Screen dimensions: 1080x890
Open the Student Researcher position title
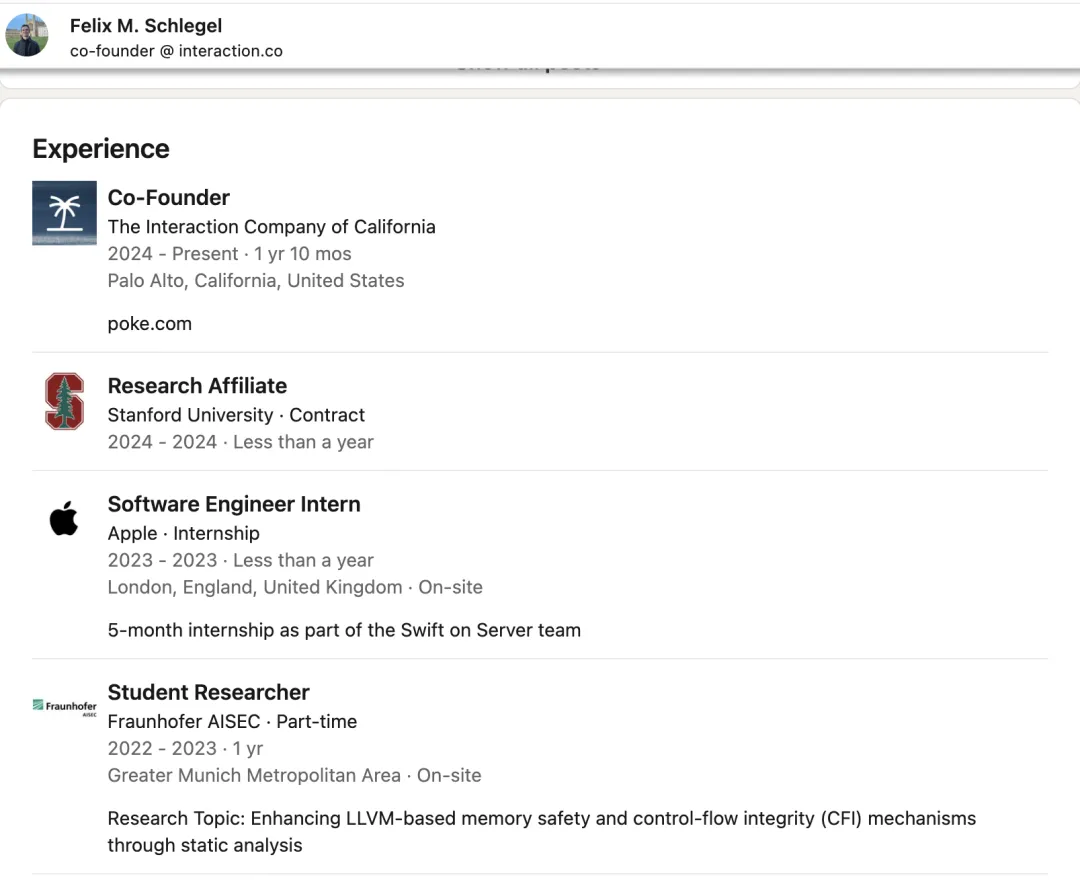208,692
